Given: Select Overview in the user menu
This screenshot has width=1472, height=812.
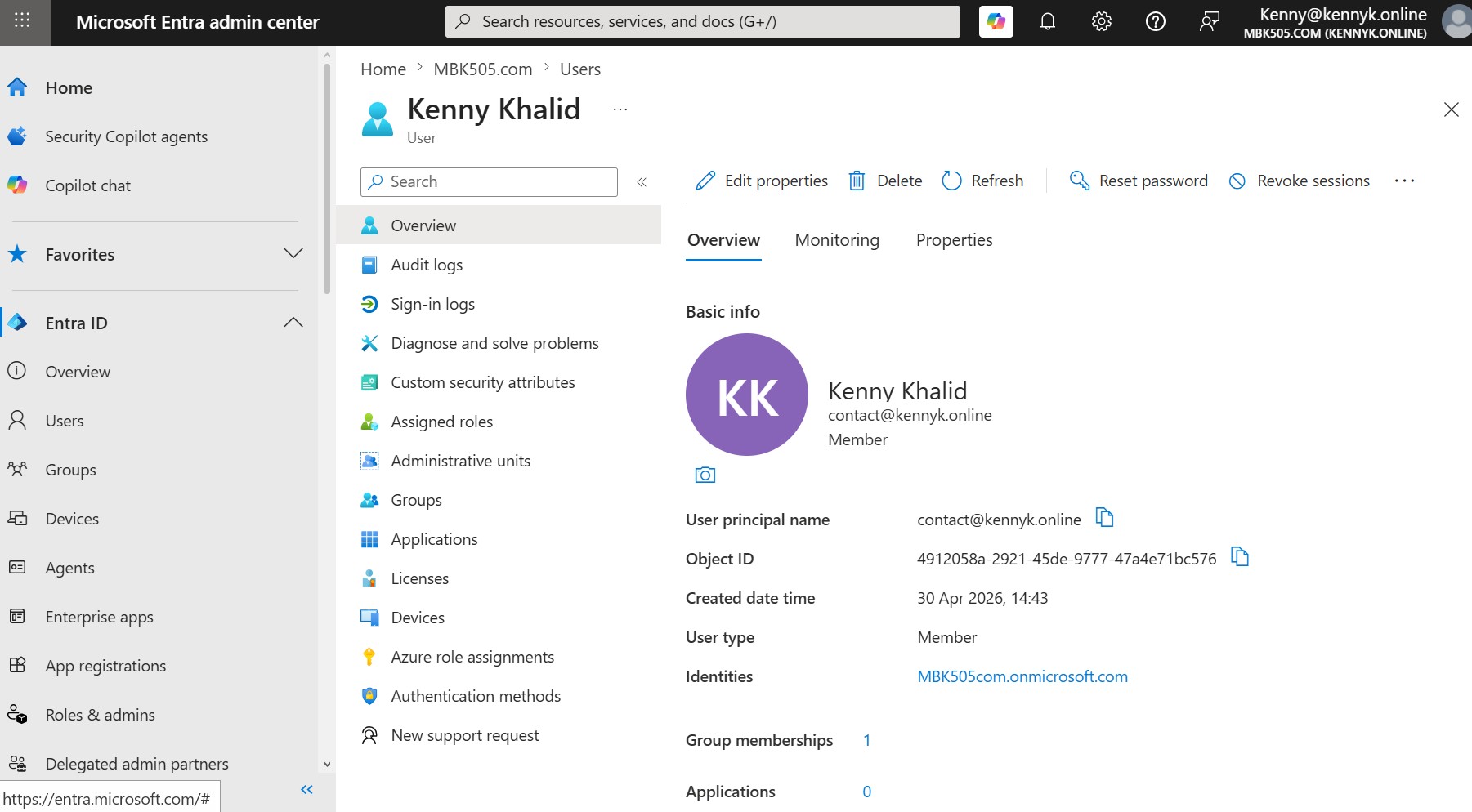Looking at the screenshot, I should (x=499, y=225).
